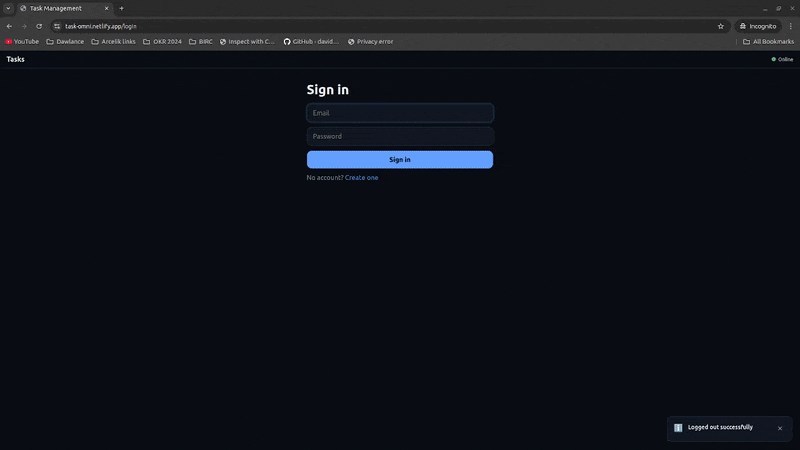Open the Chrome three-dot menu
Viewport: 800px width, 450px height.
pos(791,26)
